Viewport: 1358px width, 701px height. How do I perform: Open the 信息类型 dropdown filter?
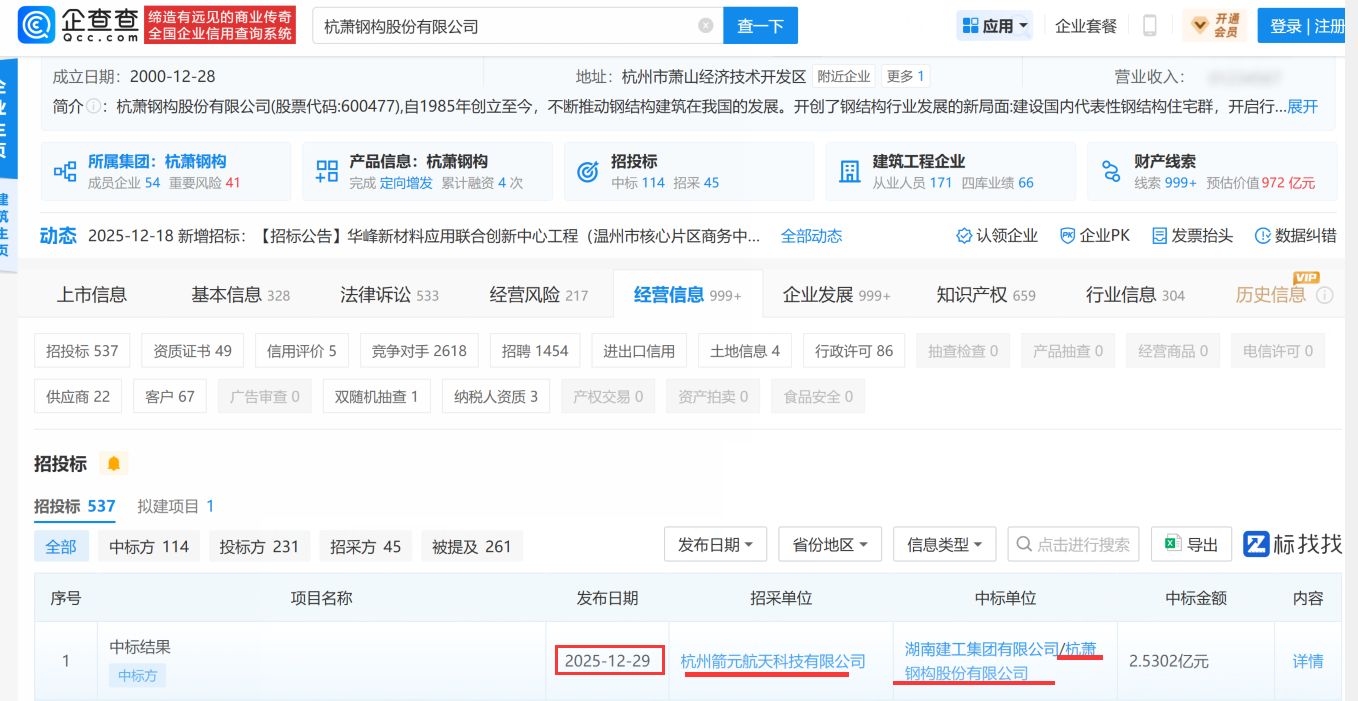coord(945,544)
